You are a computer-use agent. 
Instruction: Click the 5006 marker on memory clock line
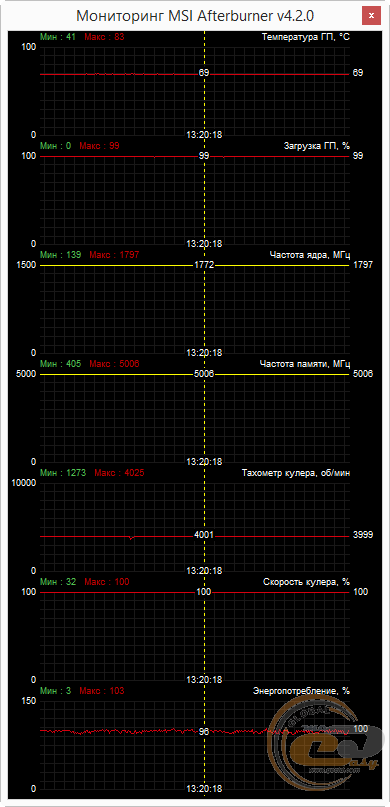click(x=204, y=374)
